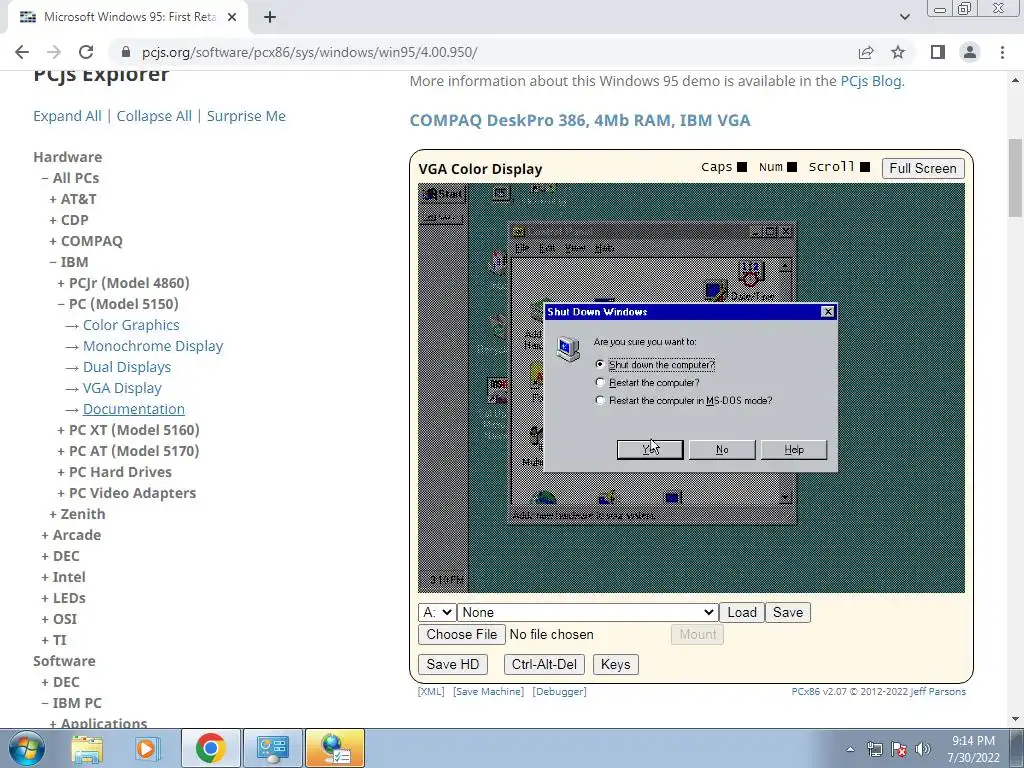Expand the Intel tree node
Screen dimensions: 1024x768
(x=63, y=577)
